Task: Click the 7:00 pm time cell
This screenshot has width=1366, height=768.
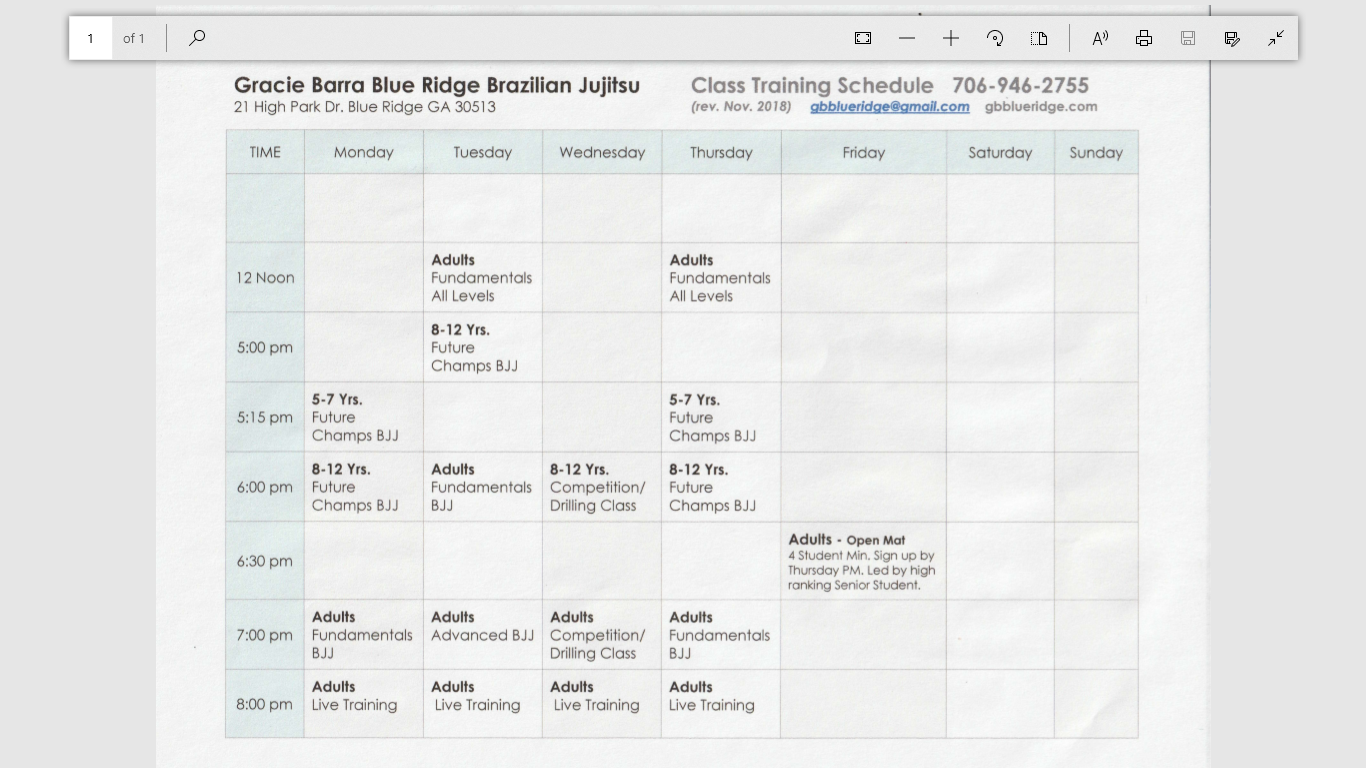Action: (x=265, y=635)
